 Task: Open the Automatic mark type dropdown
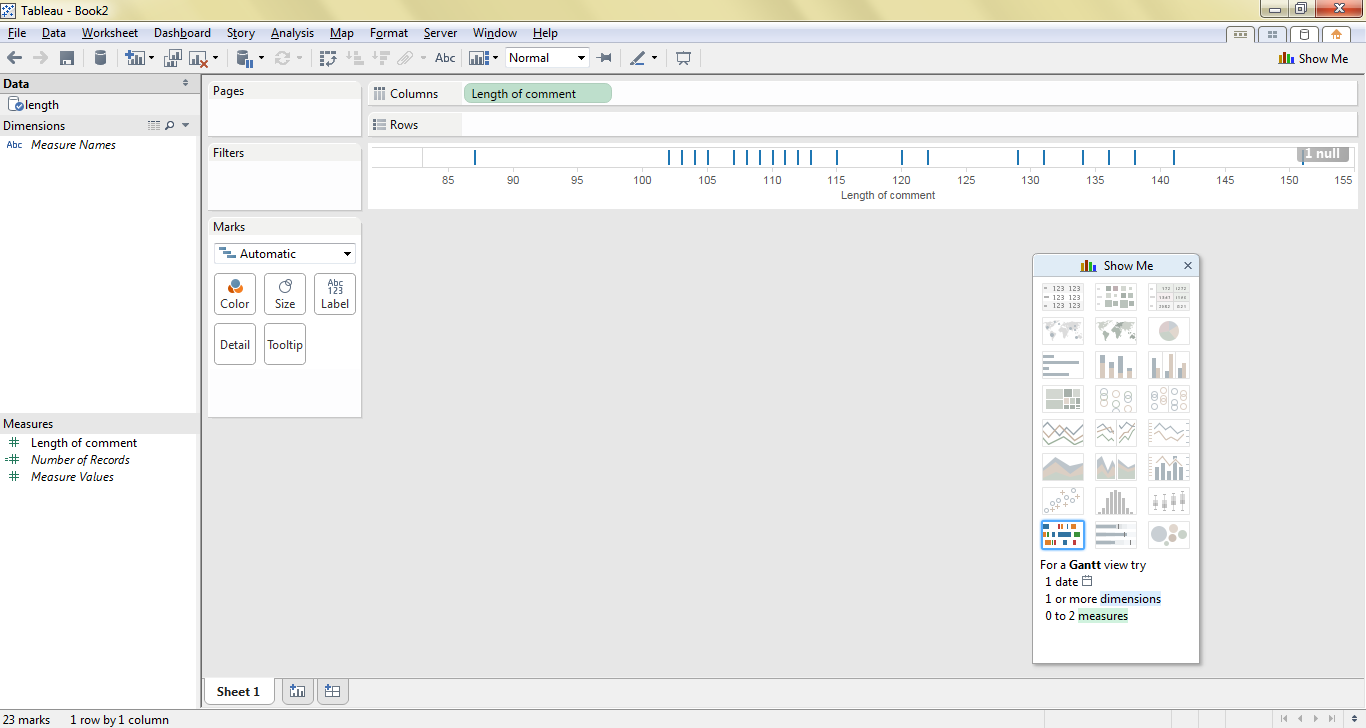(x=285, y=254)
